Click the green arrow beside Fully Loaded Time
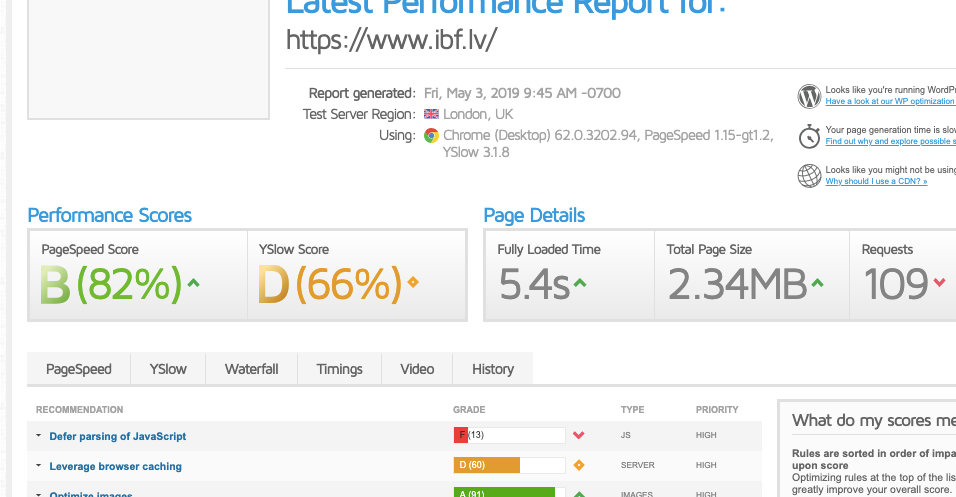This screenshot has width=956, height=497. tap(580, 283)
